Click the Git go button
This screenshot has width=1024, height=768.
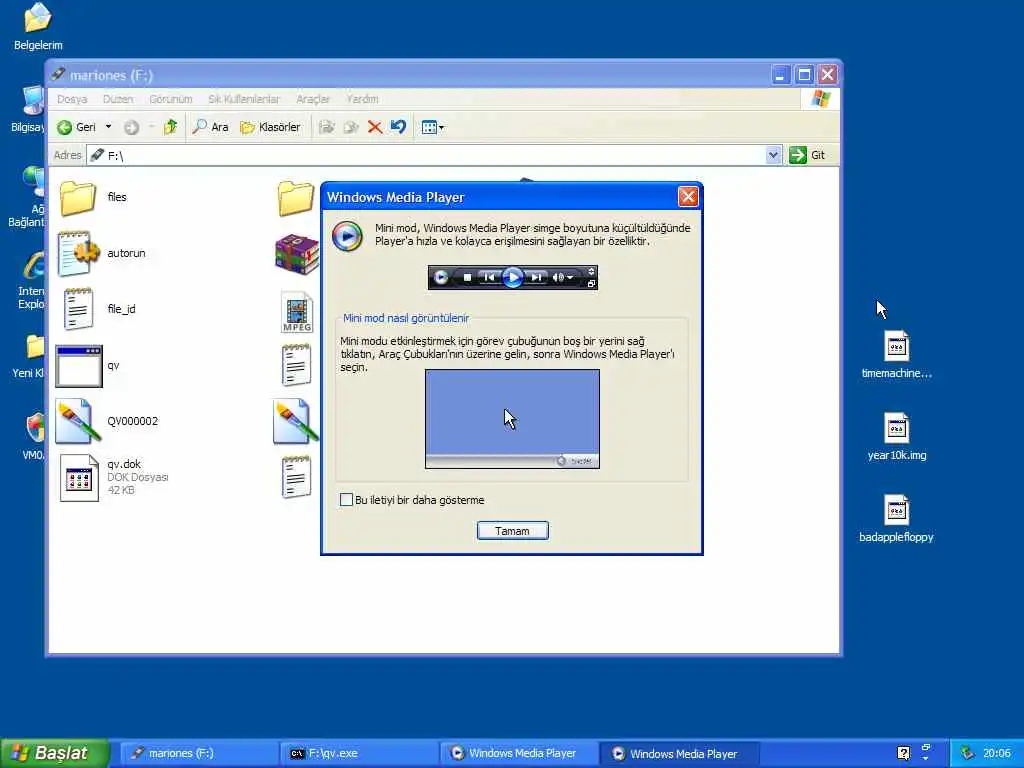808,155
